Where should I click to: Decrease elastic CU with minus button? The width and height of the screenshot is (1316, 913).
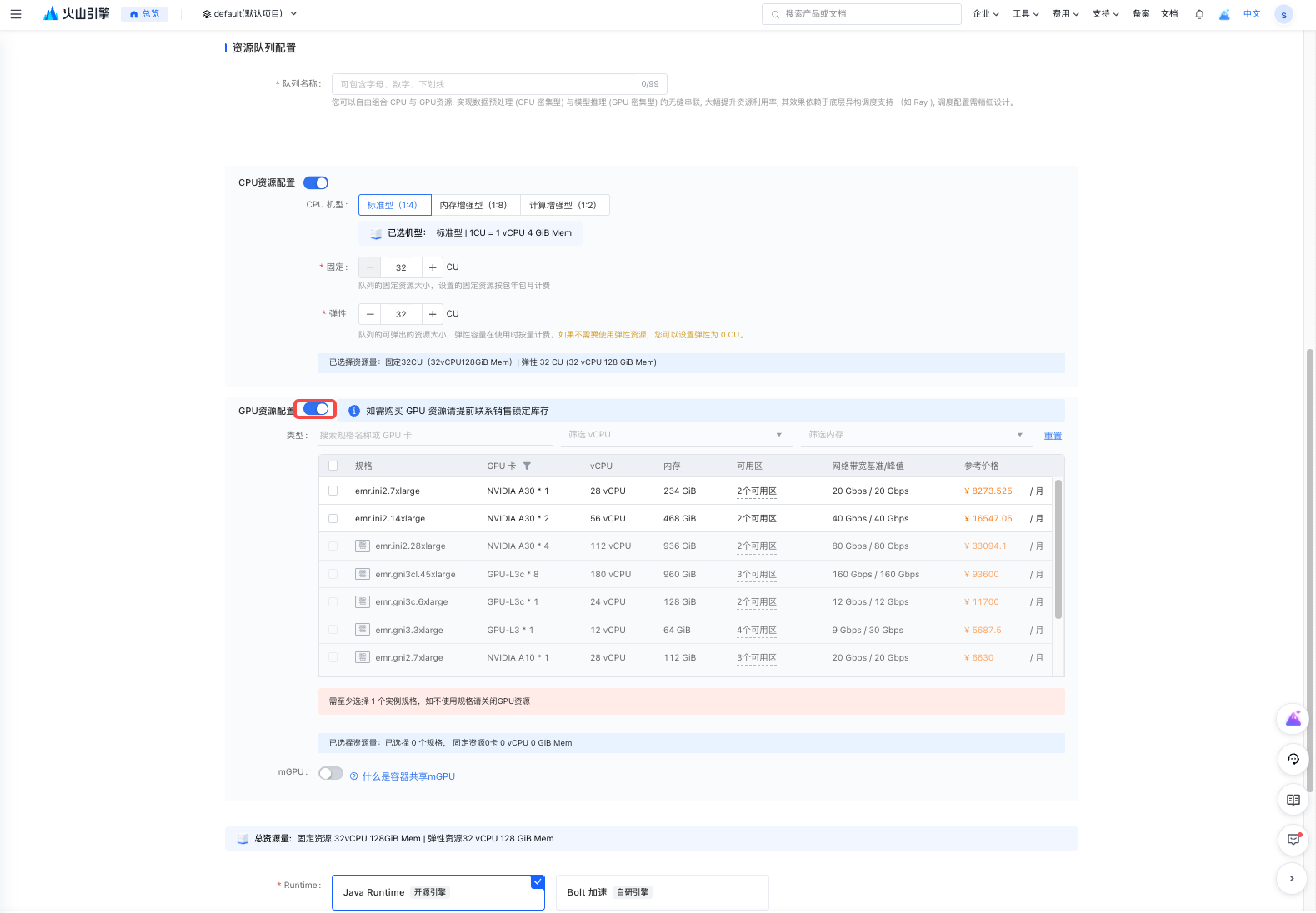point(370,314)
